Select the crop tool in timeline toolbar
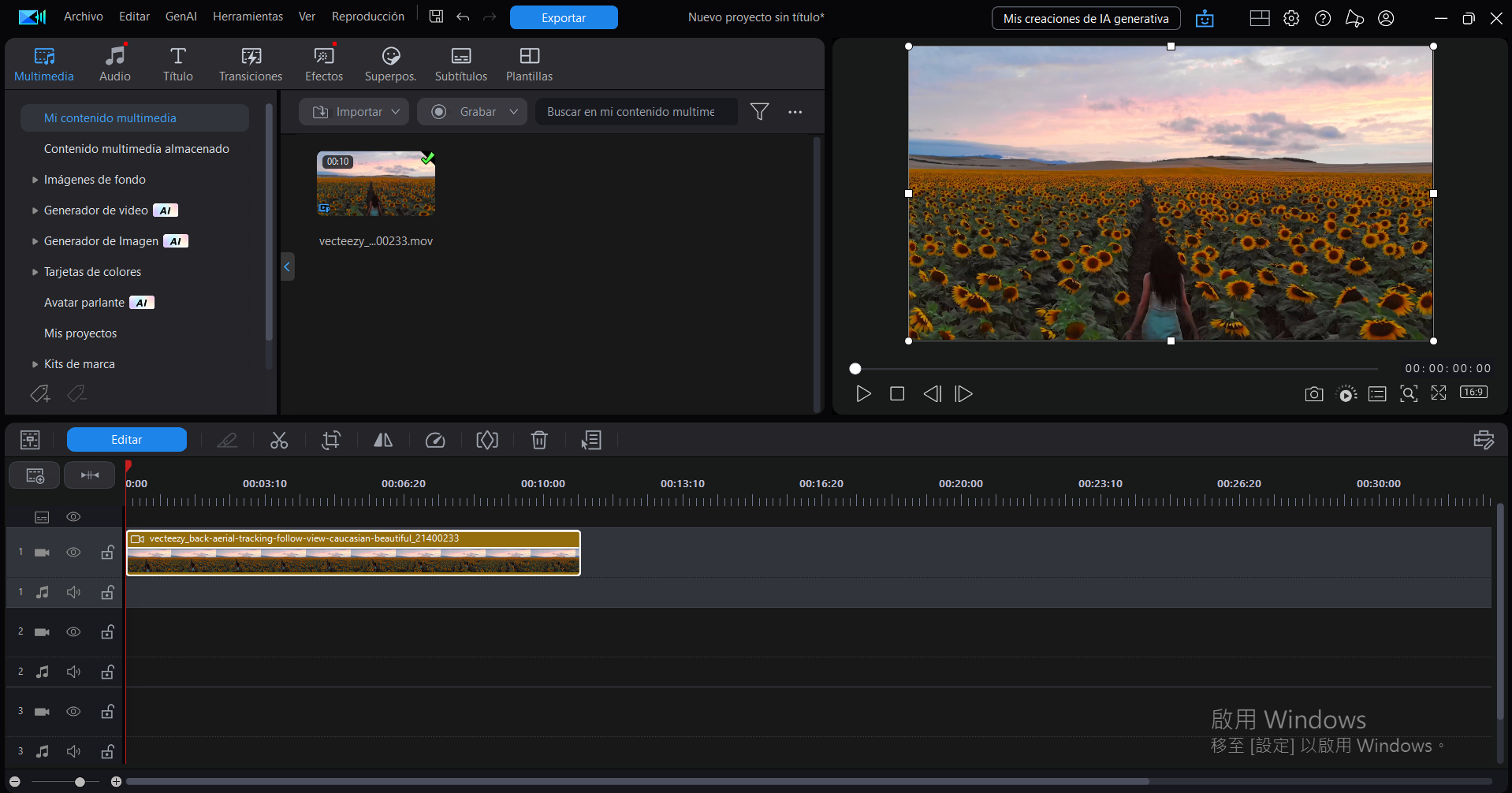Screen dimensions: 1512x793 pos(331,440)
